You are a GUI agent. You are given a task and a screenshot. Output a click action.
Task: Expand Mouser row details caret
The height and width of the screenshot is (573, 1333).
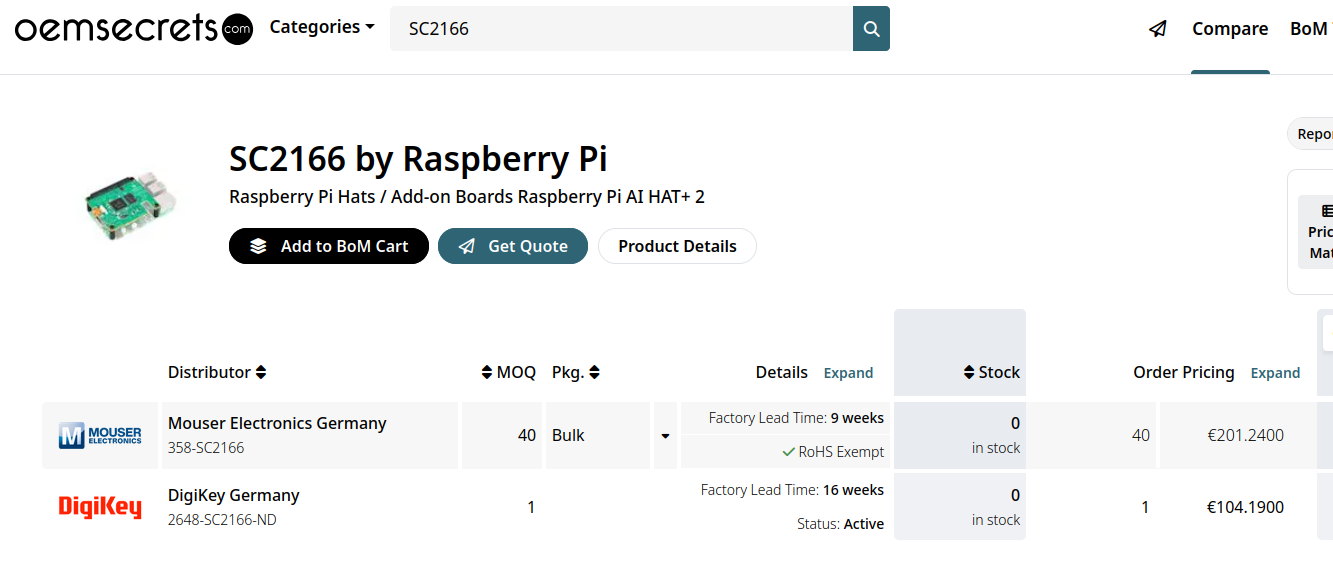665,436
